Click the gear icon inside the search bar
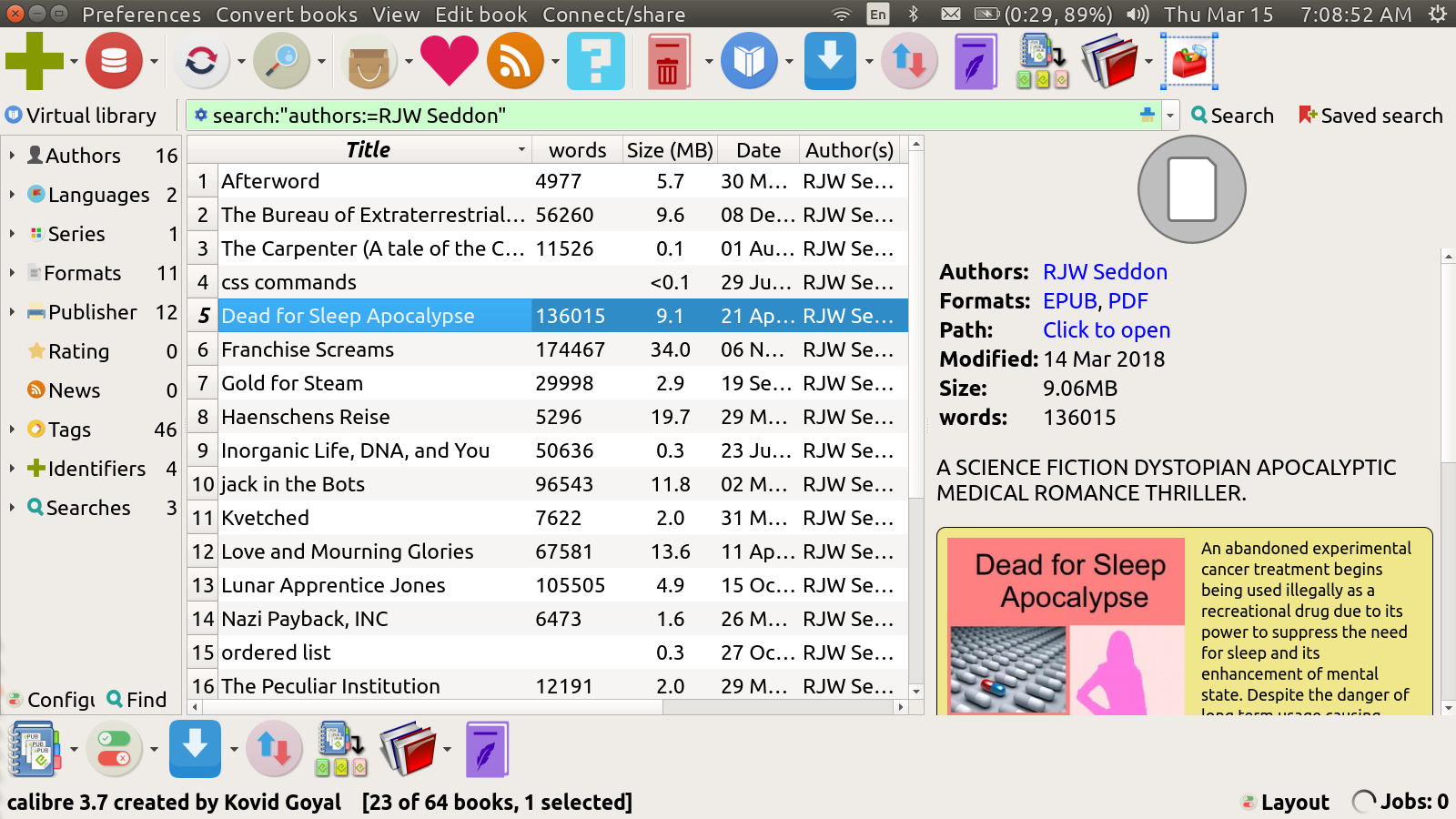 (201, 116)
